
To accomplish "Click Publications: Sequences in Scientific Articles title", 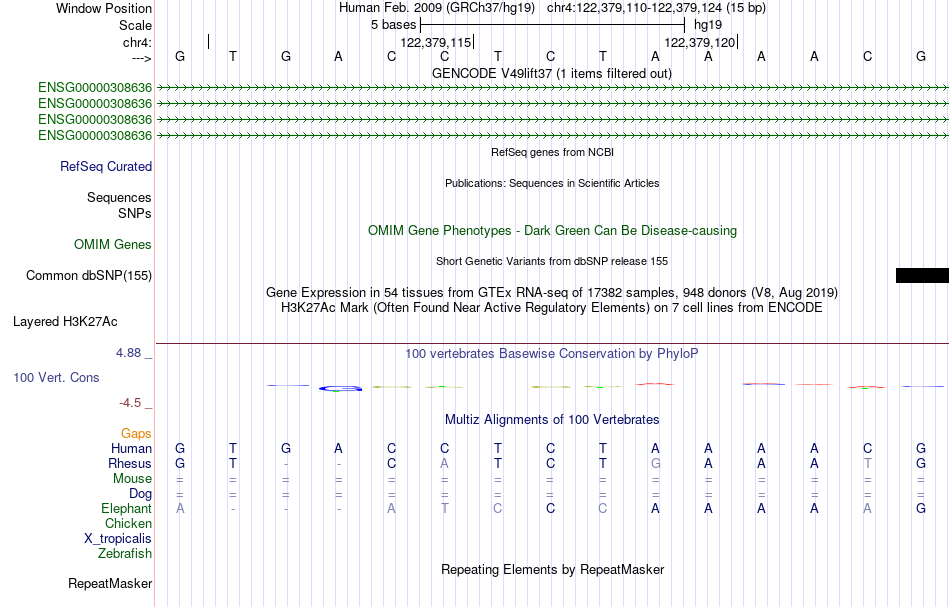I will click(552, 183).
